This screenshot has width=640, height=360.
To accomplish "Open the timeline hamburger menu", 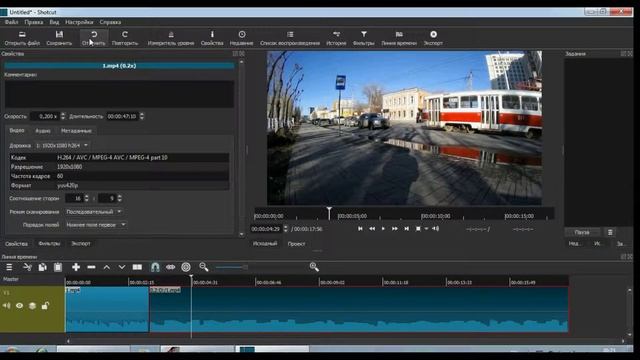I will coord(9,267).
